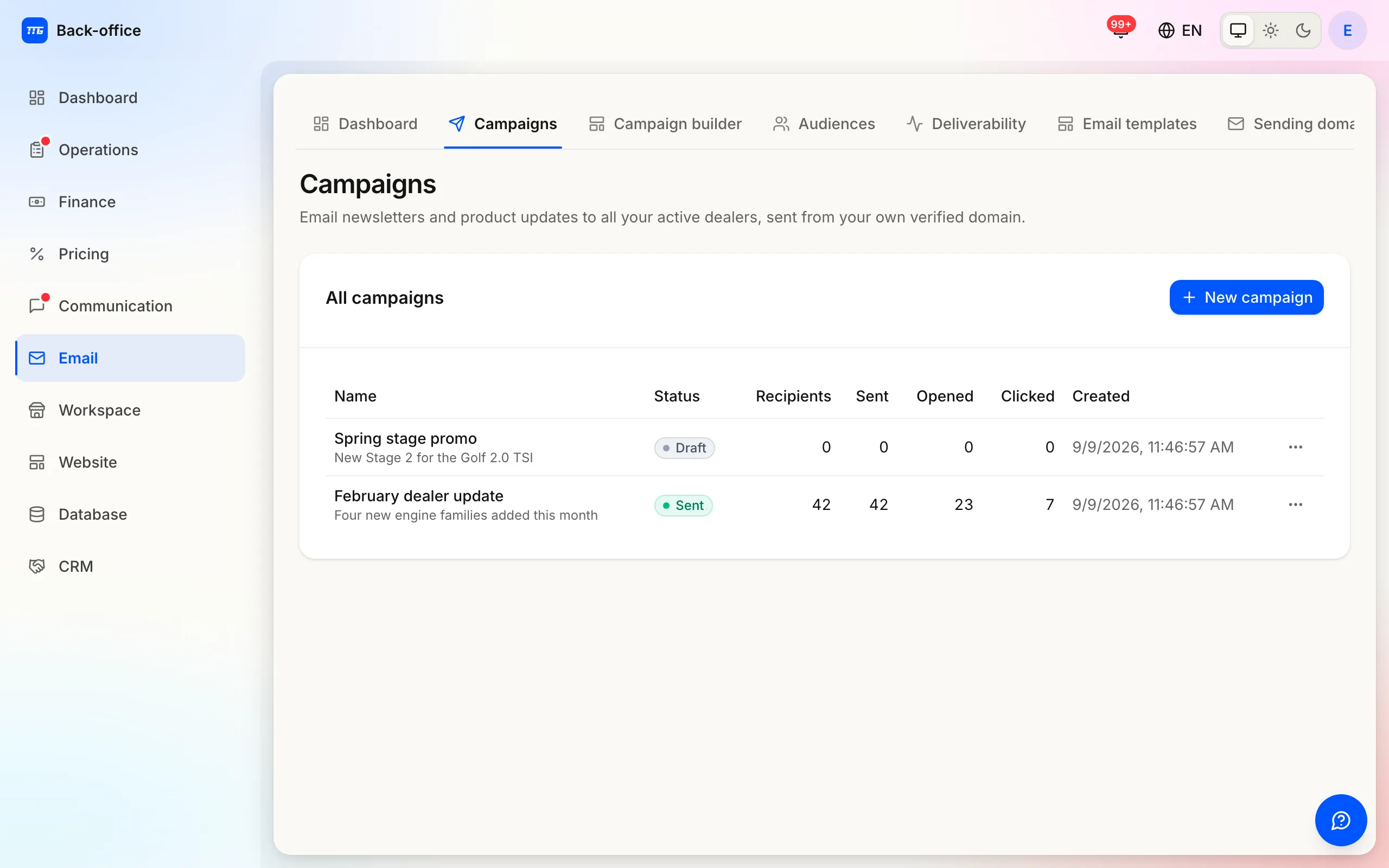This screenshot has height=868, width=1389.
Task: Switch to the email Dashboard tab
Action: (x=365, y=124)
